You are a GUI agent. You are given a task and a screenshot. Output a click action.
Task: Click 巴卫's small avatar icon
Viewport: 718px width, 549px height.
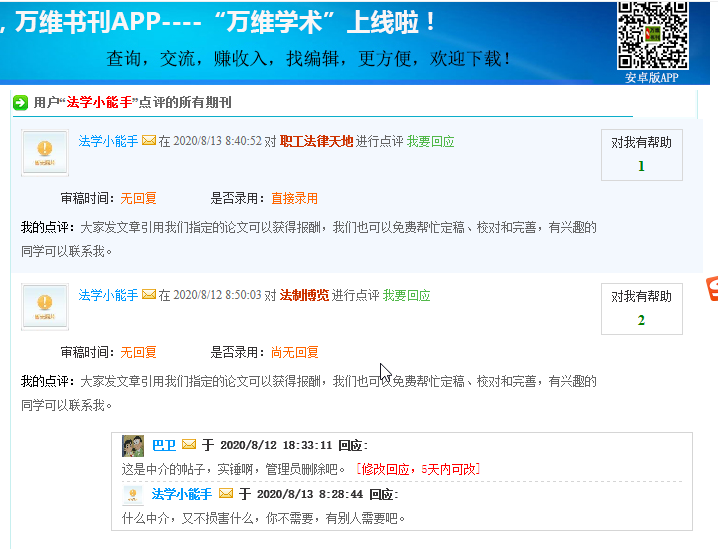coord(133,446)
